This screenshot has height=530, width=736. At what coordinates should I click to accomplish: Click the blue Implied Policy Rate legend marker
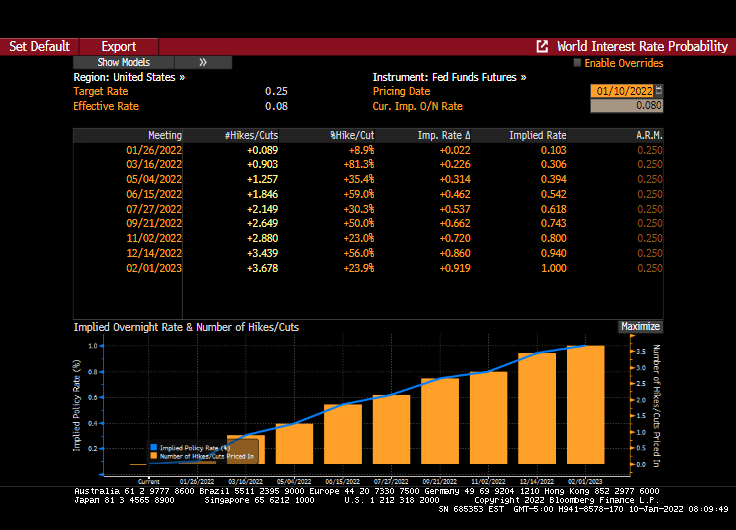point(153,447)
